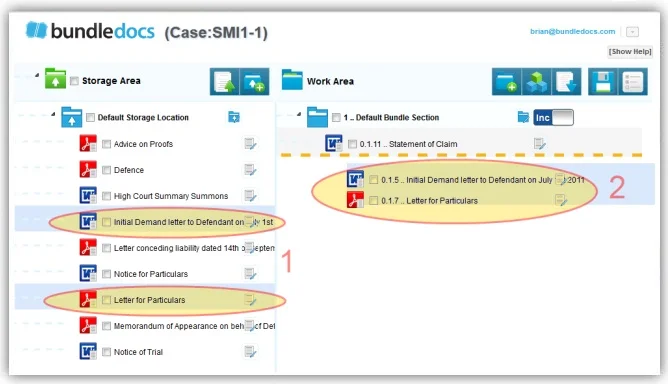Screen dimensions: 668x385
Task: Click the blue Work Area folder icon
Action: [x=292, y=80]
